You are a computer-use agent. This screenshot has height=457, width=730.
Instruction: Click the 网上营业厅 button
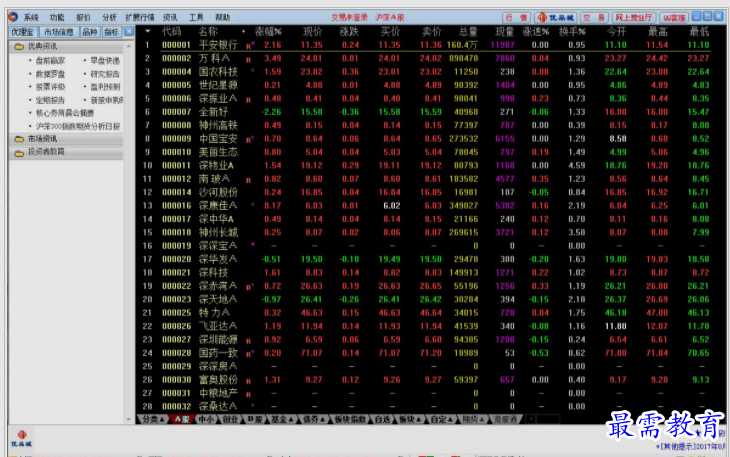(633, 17)
